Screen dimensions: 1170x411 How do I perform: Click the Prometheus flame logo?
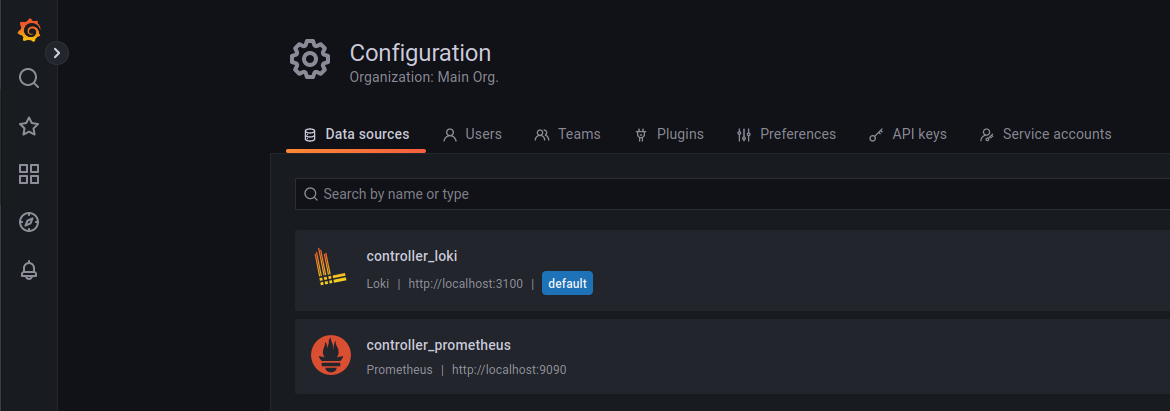(331, 355)
